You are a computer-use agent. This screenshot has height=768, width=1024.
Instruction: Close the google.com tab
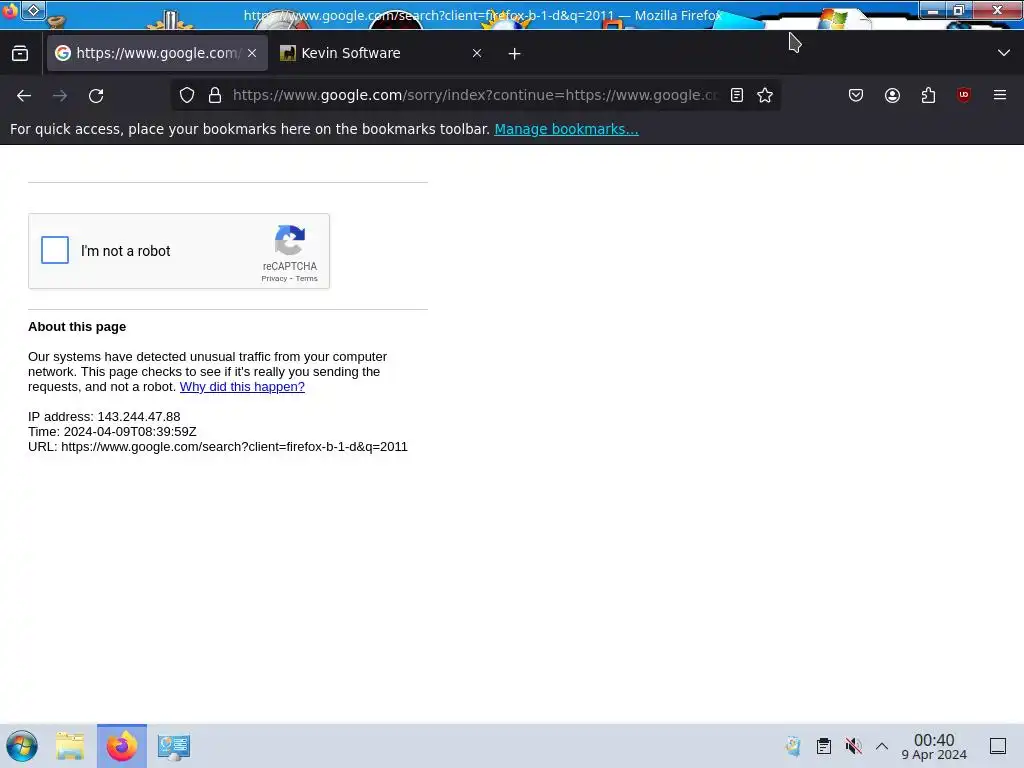coord(252,53)
